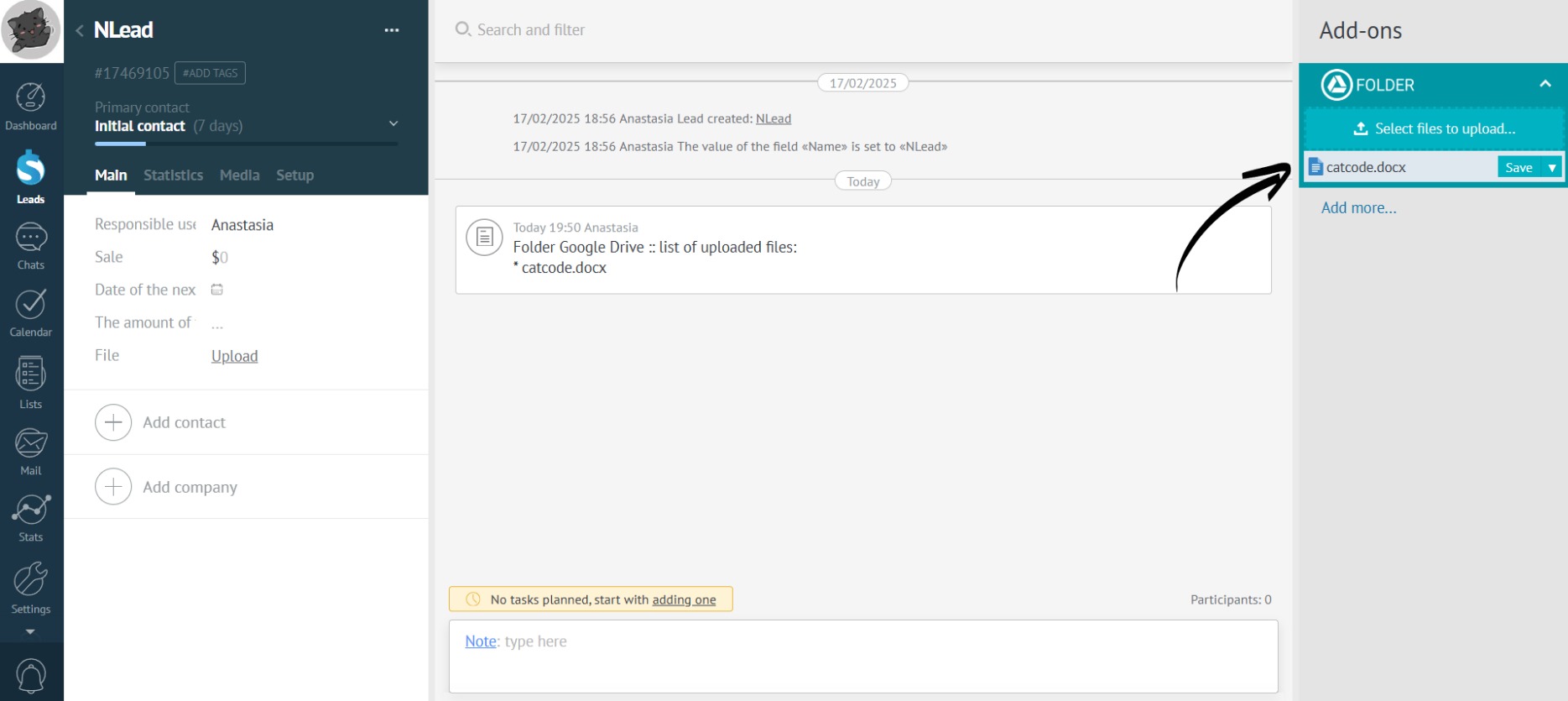Open the Save dropdown arrow for catcode.docx
This screenshot has width=1568, height=701.
[1552, 168]
